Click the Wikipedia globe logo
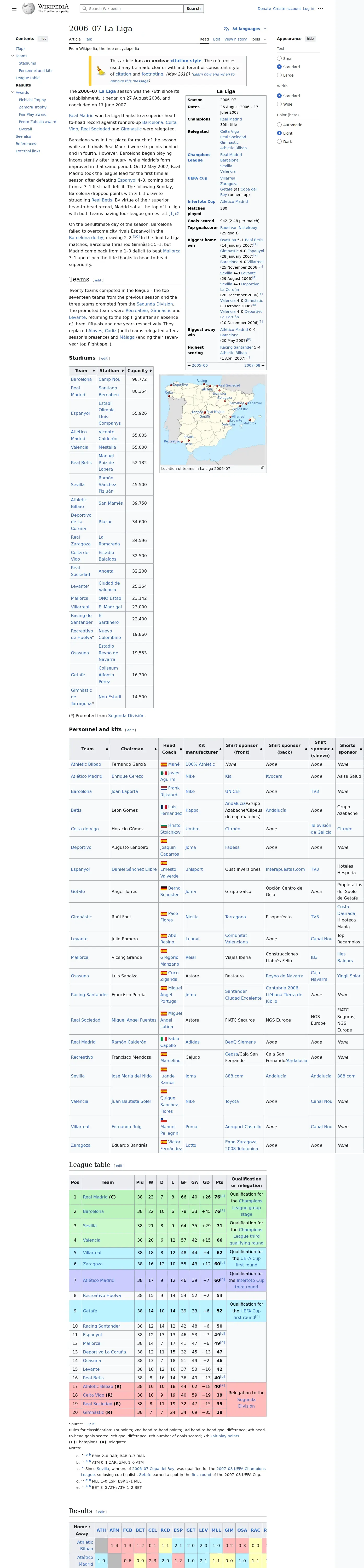The image size is (364, 1568). tap(28, 9)
